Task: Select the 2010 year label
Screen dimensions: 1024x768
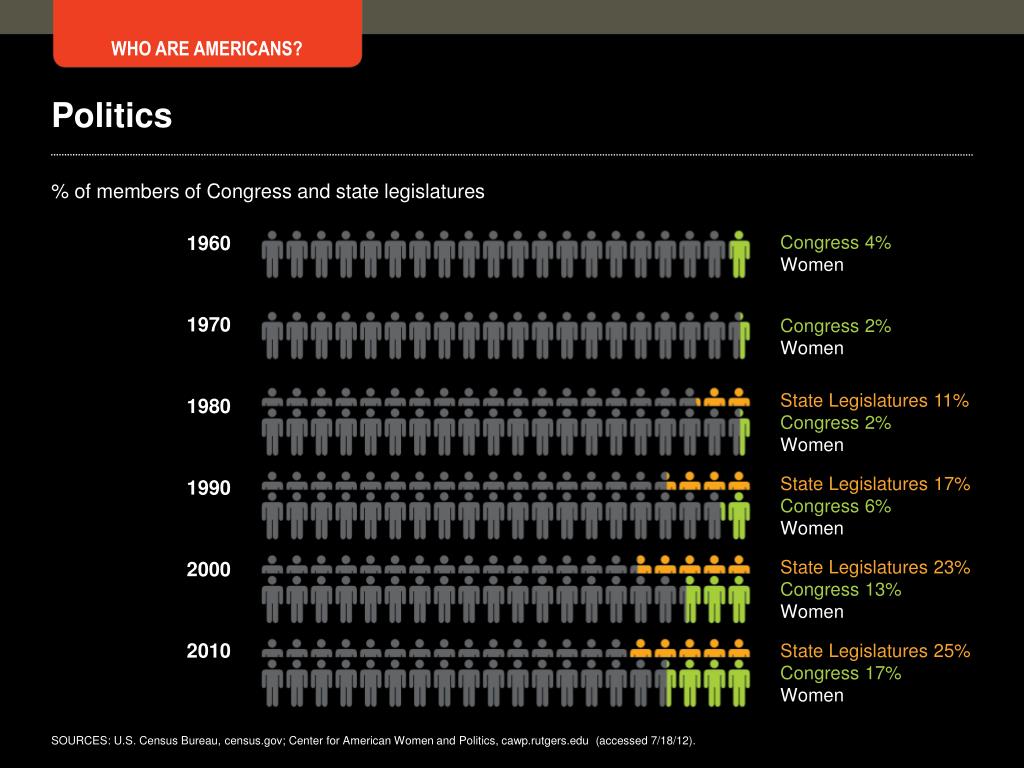Action: point(208,651)
